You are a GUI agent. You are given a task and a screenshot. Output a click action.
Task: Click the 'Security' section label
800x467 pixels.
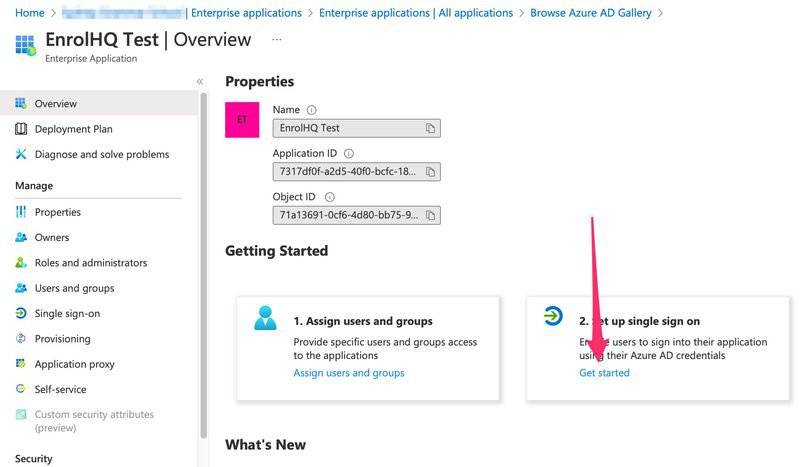[34, 458]
